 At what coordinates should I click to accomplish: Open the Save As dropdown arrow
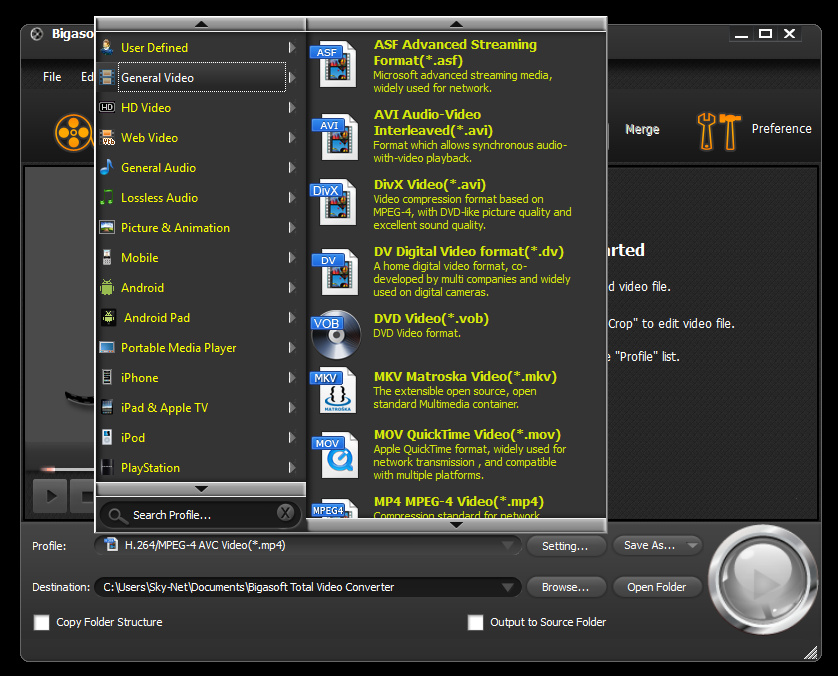[692, 546]
